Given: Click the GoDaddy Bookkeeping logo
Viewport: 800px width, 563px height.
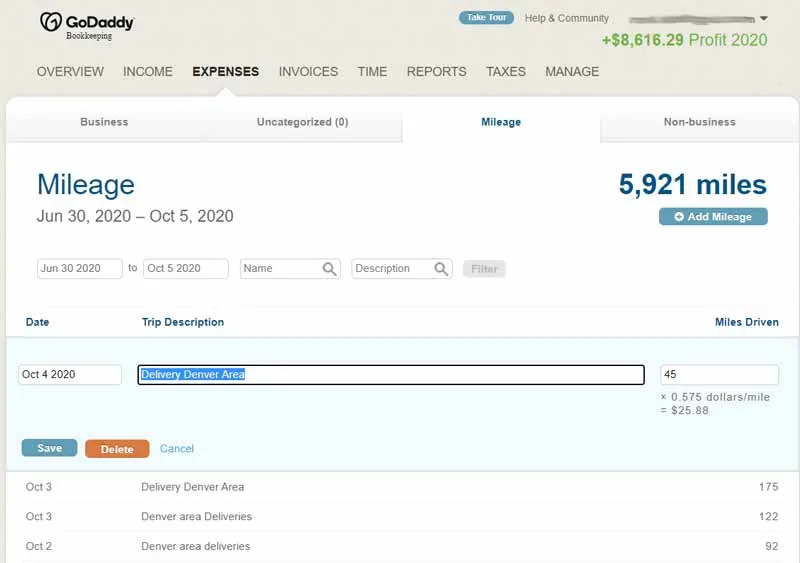Looking at the screenshot, I should pyautogui.click(x=86, y=25).
